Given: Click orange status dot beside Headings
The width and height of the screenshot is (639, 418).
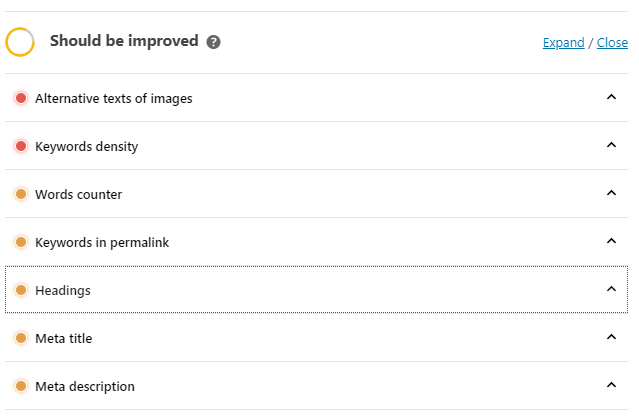Looking at the screenshot, I should click(x=21, y=290).
